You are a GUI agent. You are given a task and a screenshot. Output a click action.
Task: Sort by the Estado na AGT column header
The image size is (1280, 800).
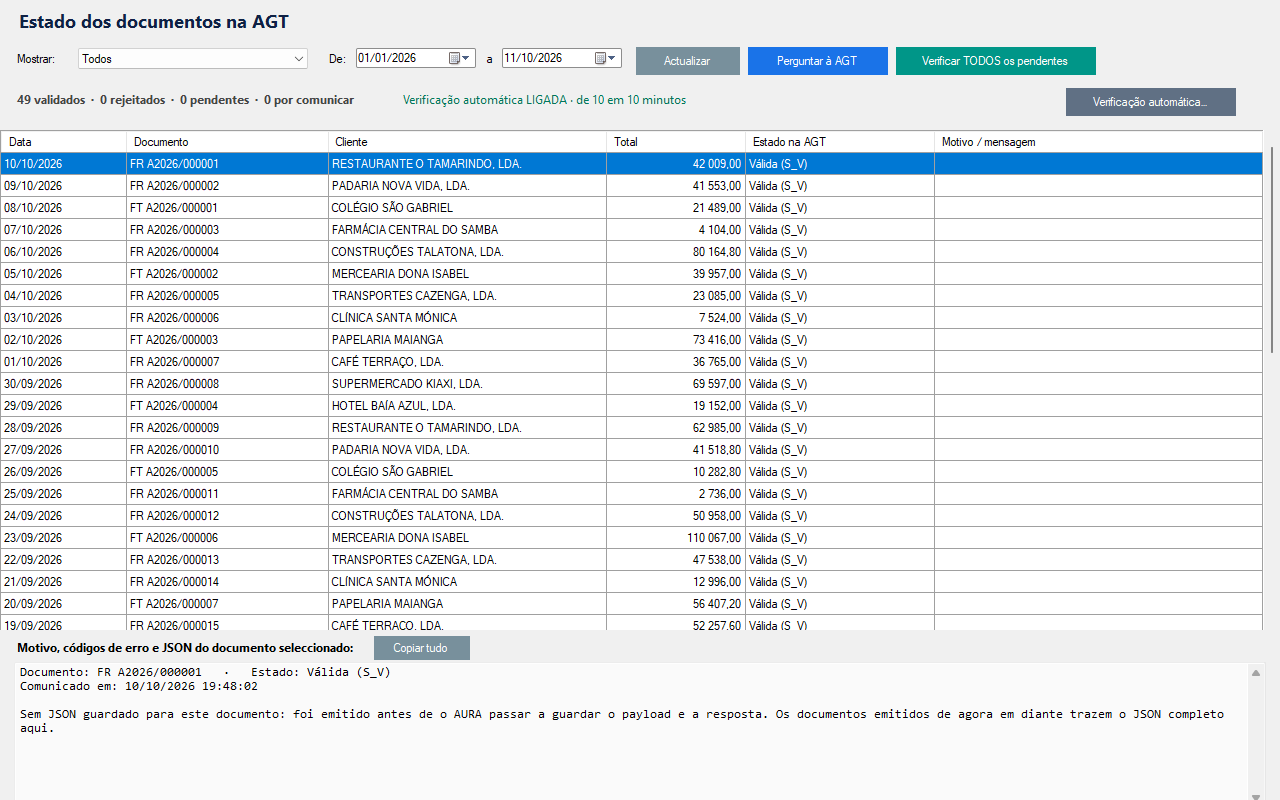[x=840, y=142]
